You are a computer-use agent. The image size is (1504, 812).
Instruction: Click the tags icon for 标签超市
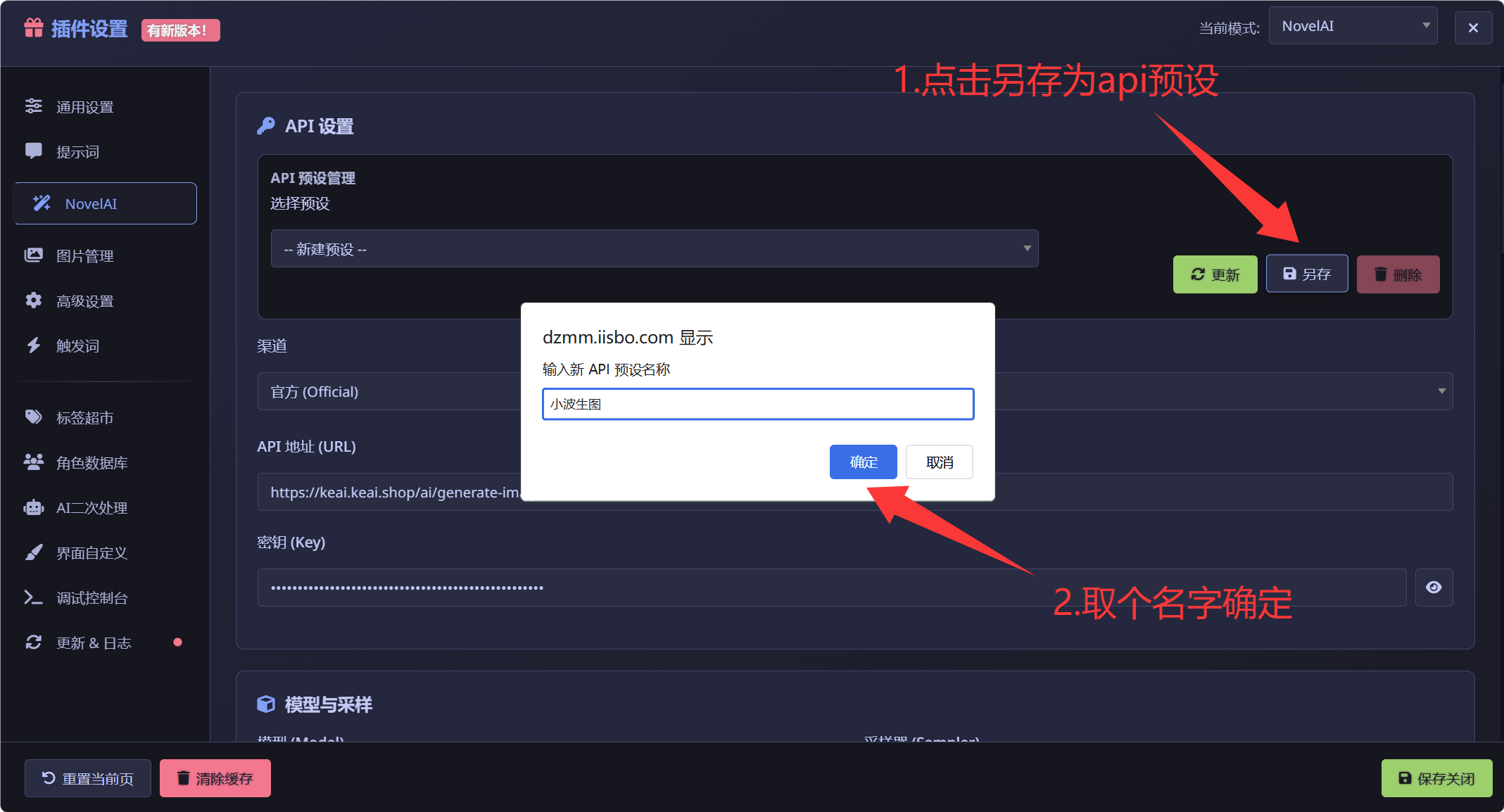33,417
